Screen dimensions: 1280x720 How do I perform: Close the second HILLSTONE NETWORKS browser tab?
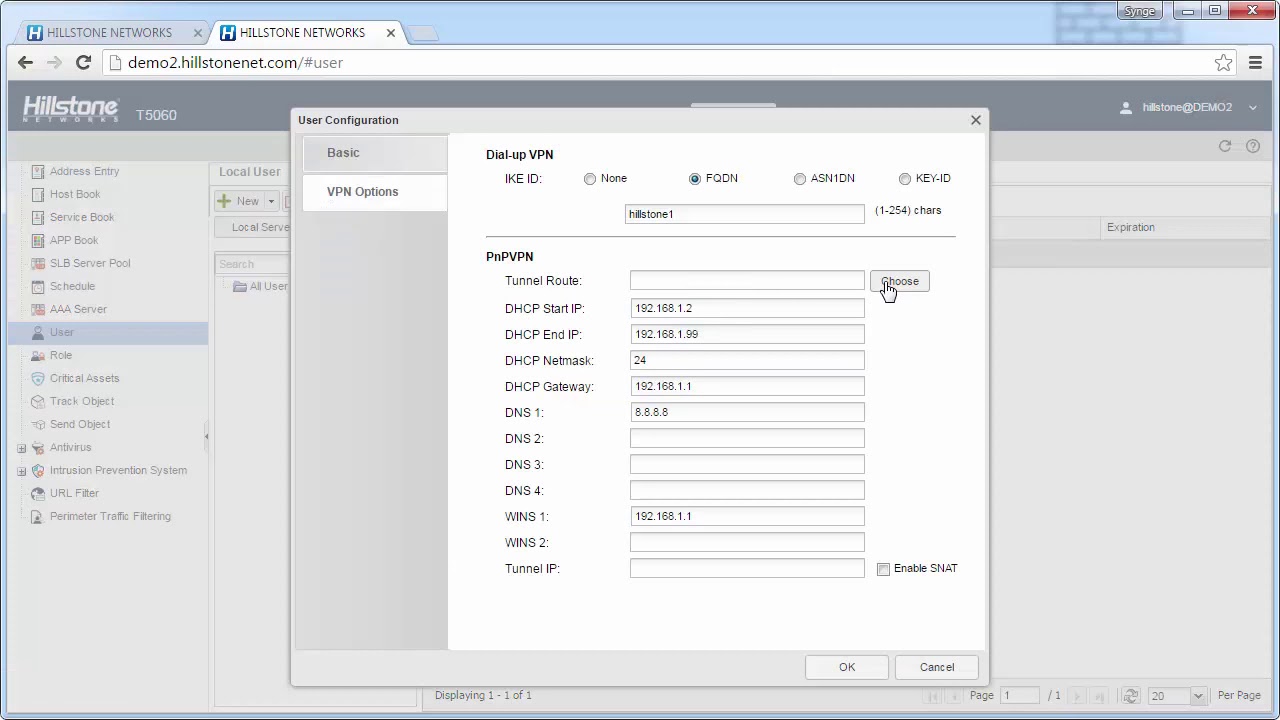pyautogui.click(x=391, y=32)
